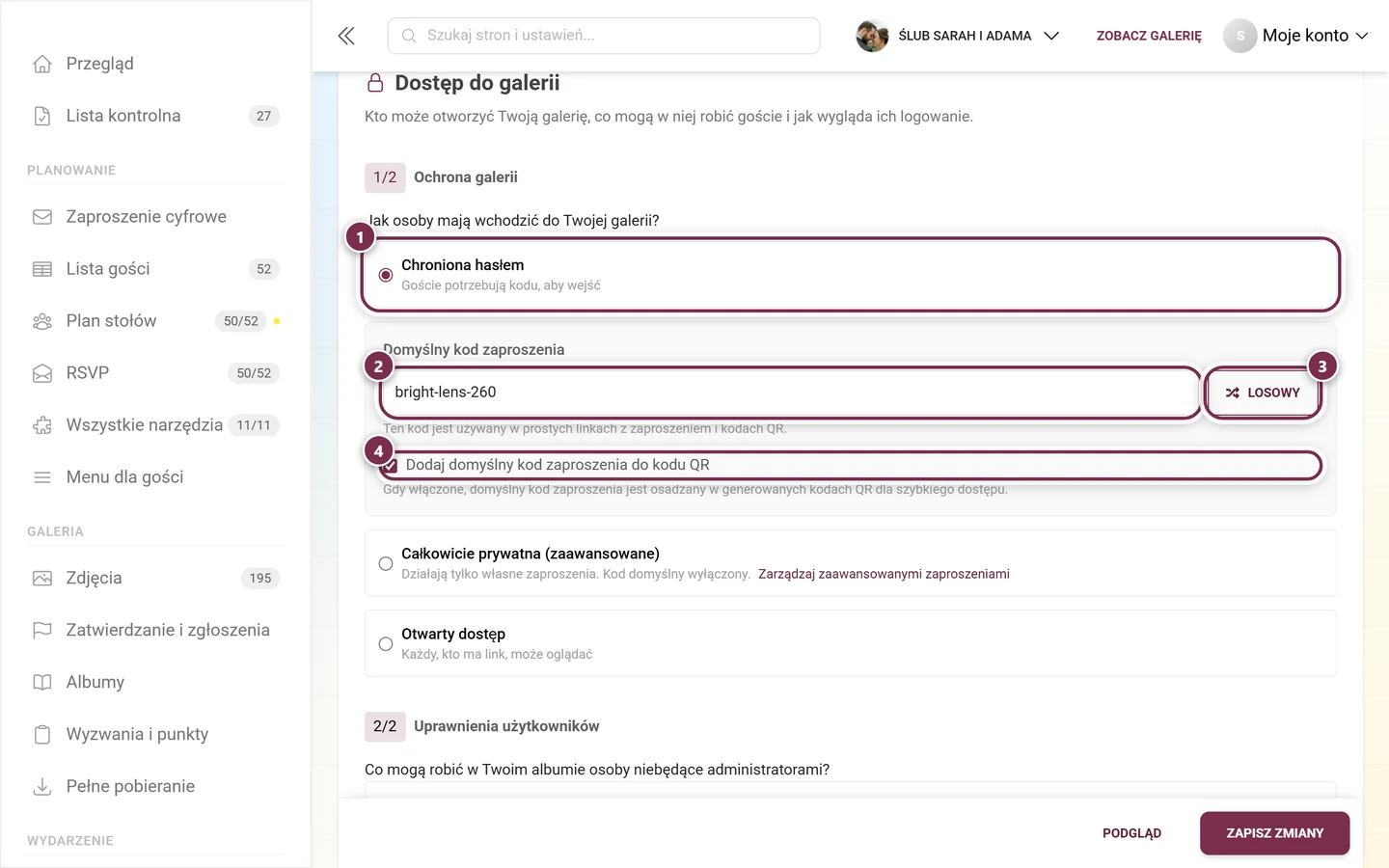Click the 'Uprawnienia użytkowników' section heading
This screenshot has width=1389, height=868.
(506, 726)
